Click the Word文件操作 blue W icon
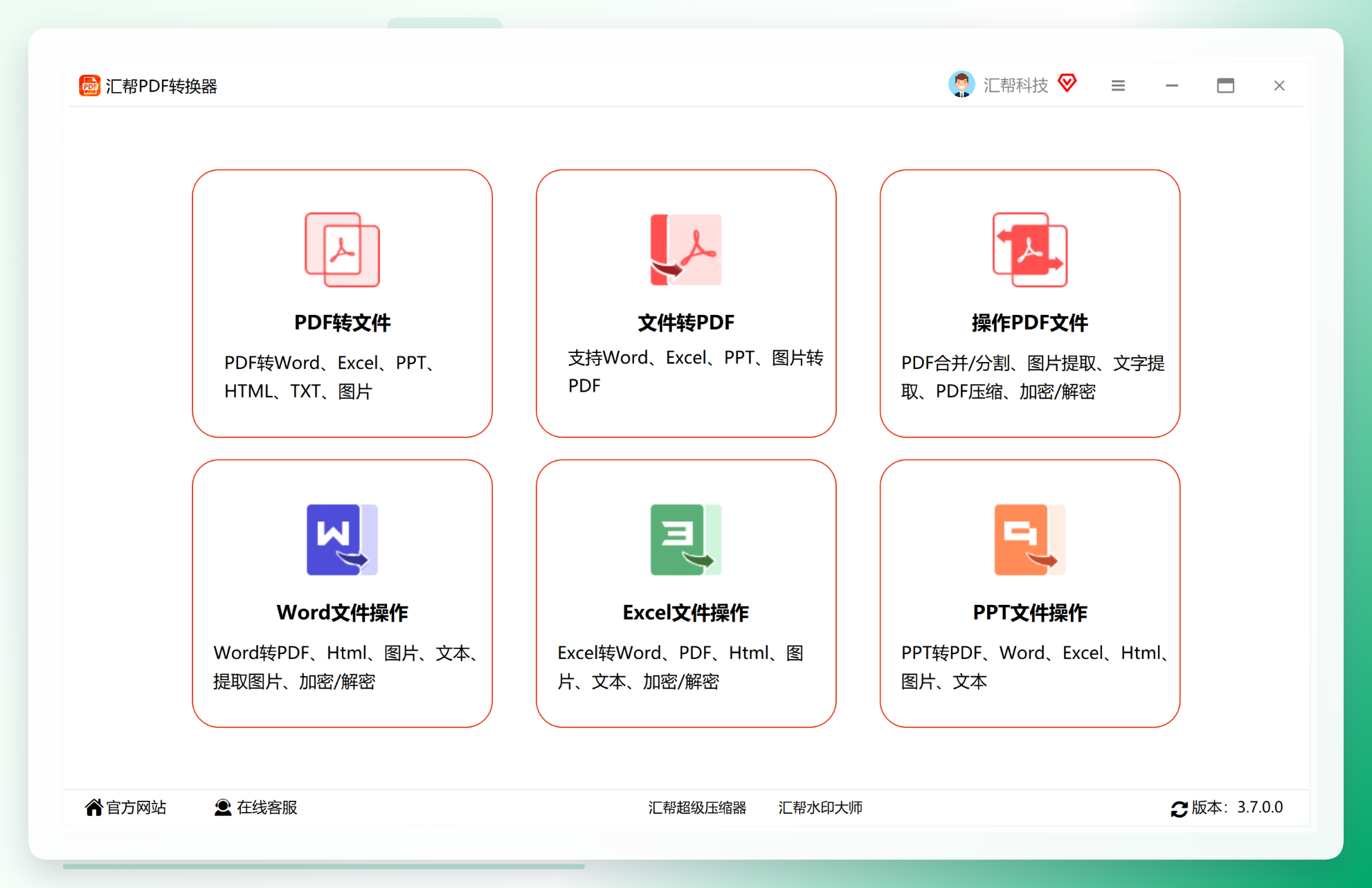Image resolution: width=1372 pixels, height=888 pixels. [x=342, y=540]
